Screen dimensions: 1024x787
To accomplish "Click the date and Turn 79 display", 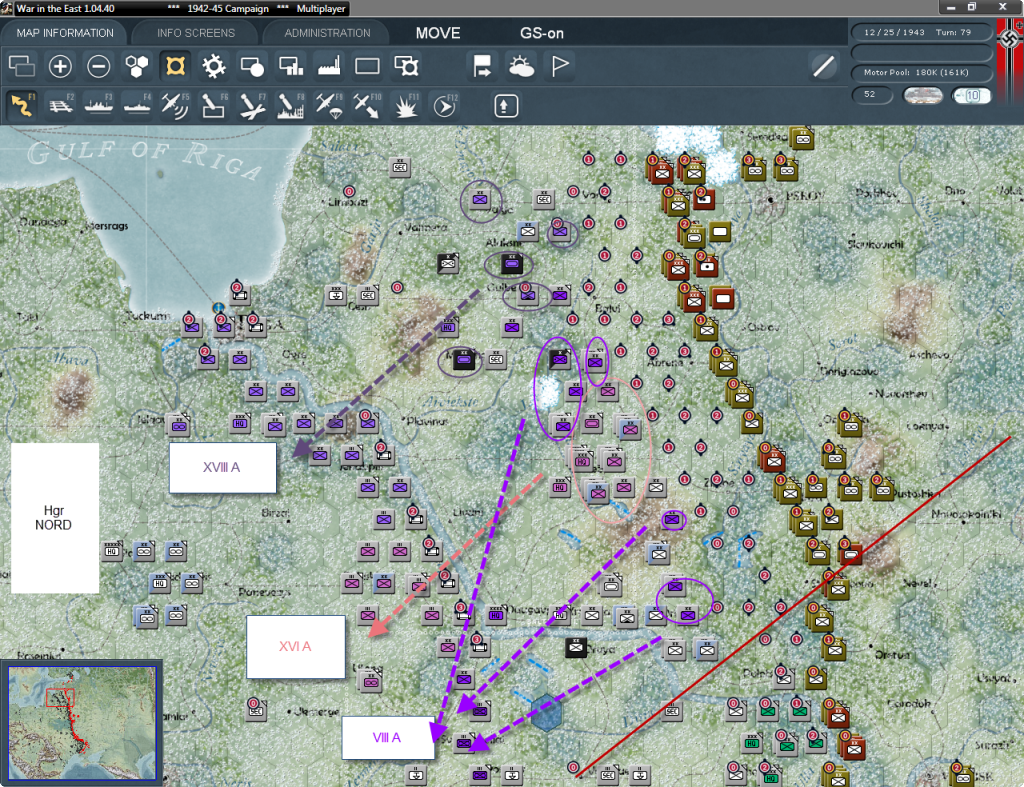I will [921, 32].
